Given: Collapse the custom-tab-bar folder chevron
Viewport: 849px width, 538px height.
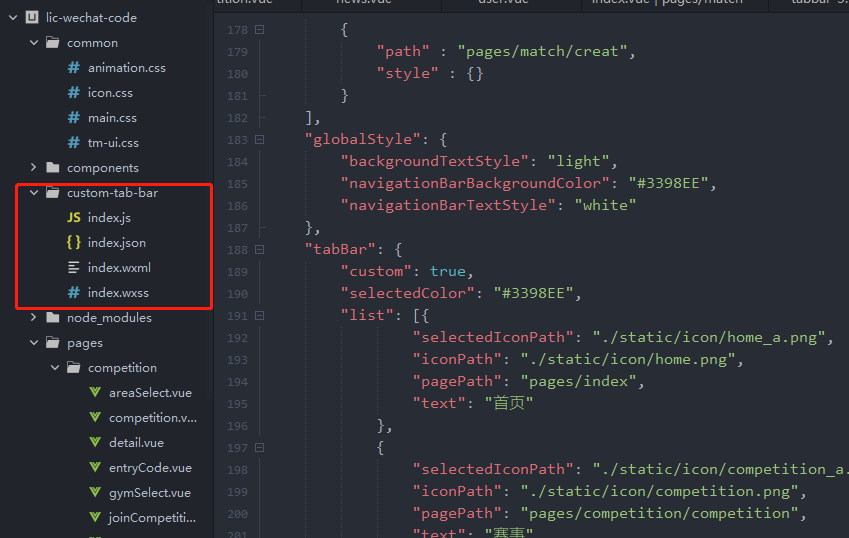Looking at the screenshot, I should [x=34, y=192].
